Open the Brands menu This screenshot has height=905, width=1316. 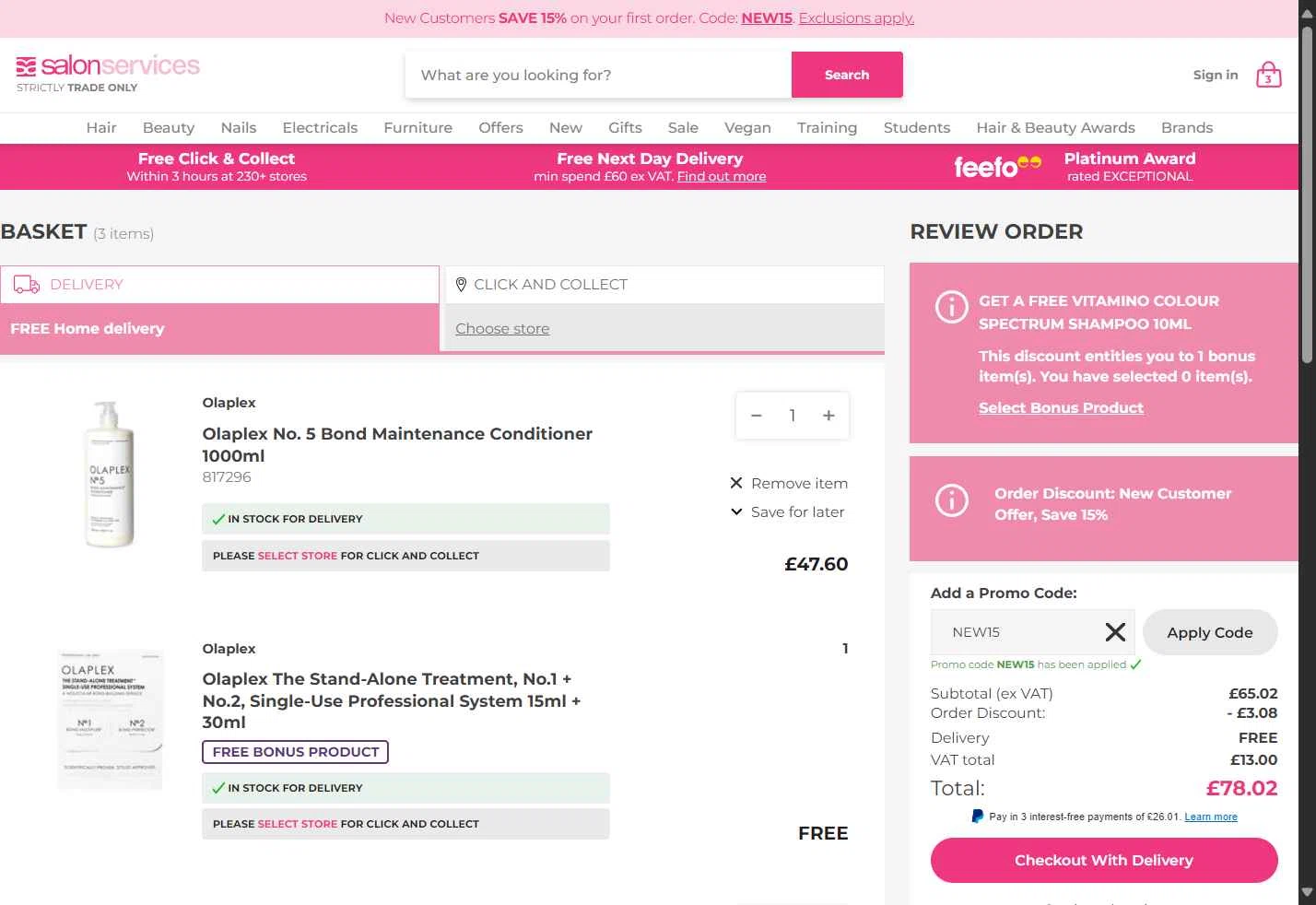click(x=1187, y=128)
